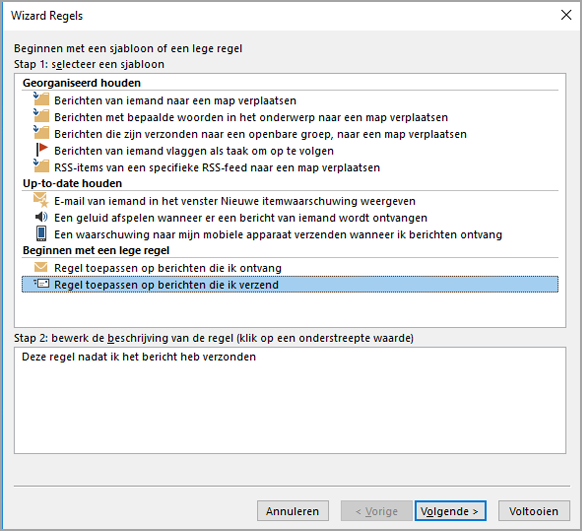Viewport: 582px width, 531px height.
Task: Click mobile phone icon for mobile alert template
Action: click(x=41, y=234)
